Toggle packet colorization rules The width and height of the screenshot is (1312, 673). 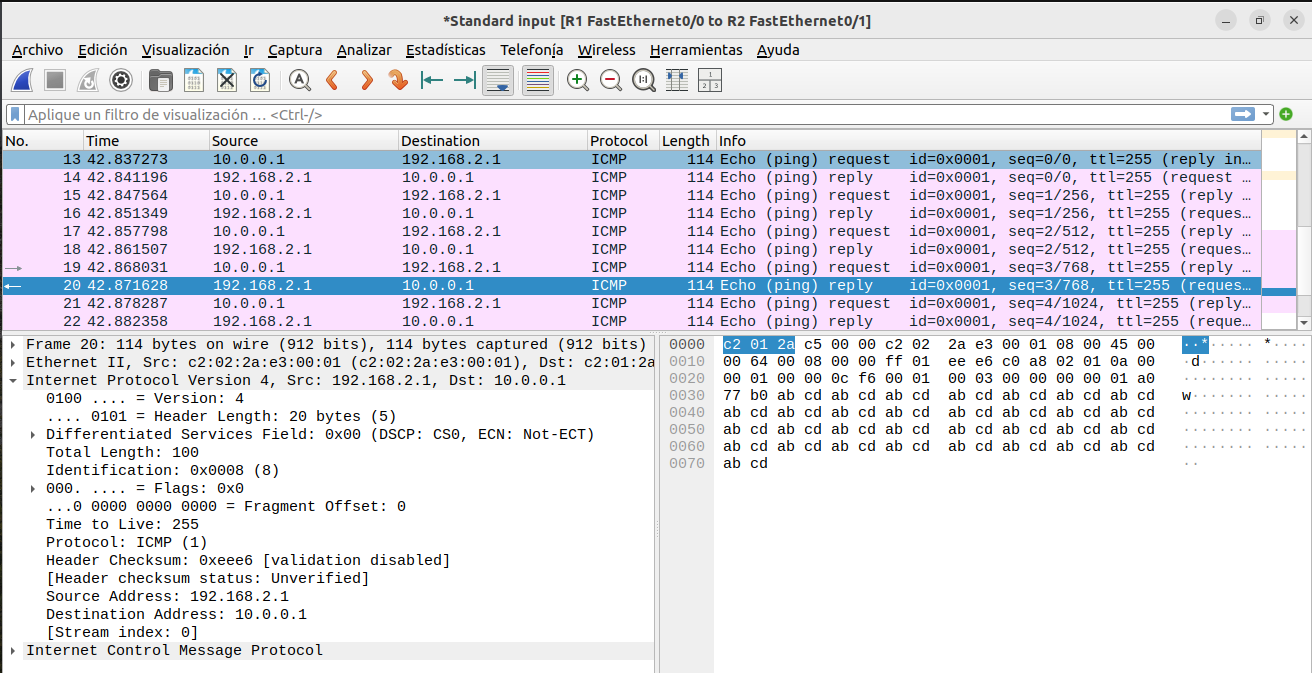tap(538, 80)
